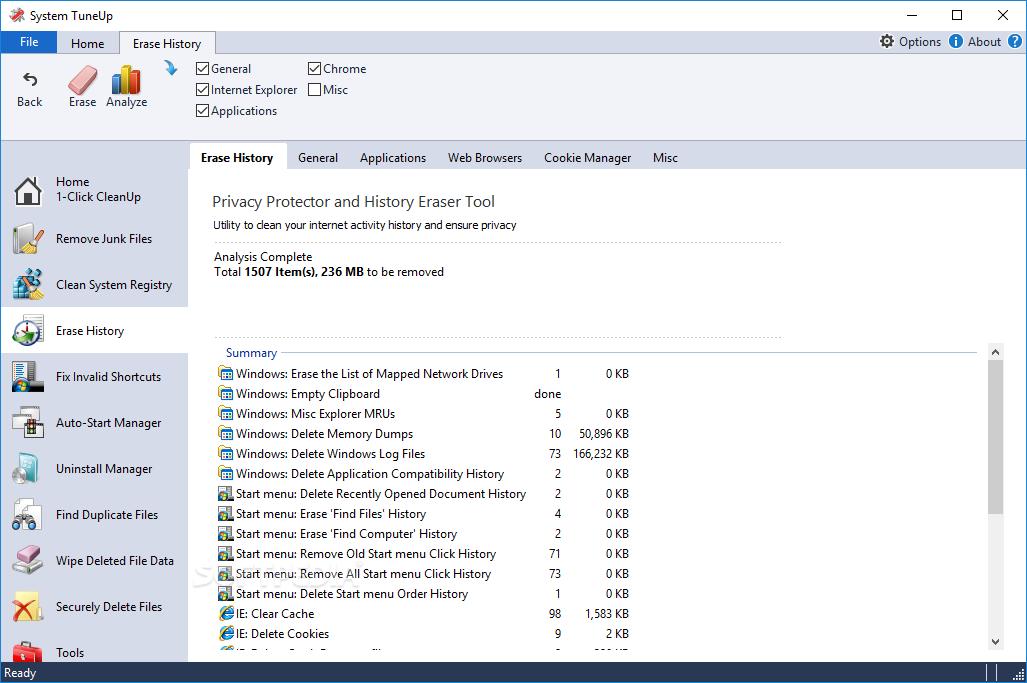Open Uninstall Manager icon
The image size is (1027, 683).
click(28, 468)
